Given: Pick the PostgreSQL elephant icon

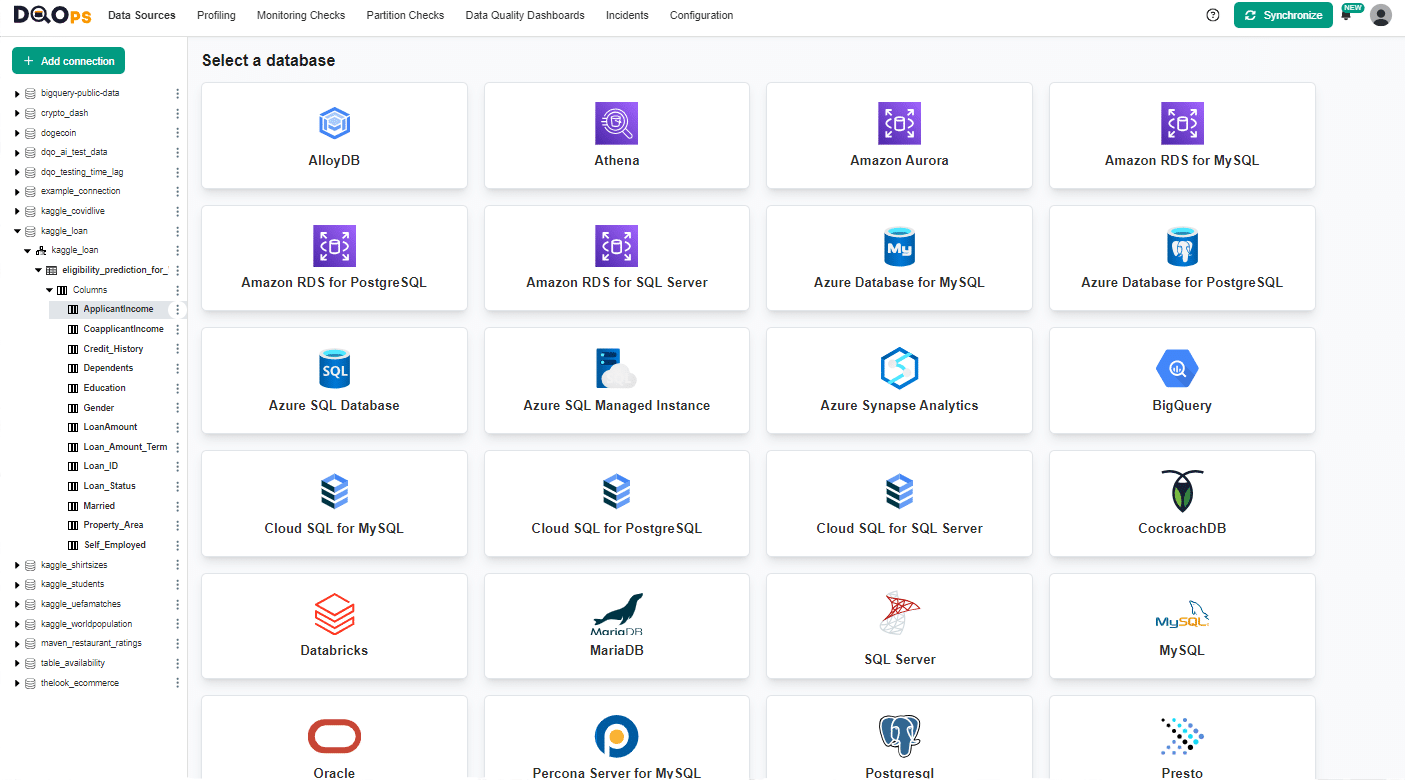Looking at the screenshot, I should [x=899, y=737].
